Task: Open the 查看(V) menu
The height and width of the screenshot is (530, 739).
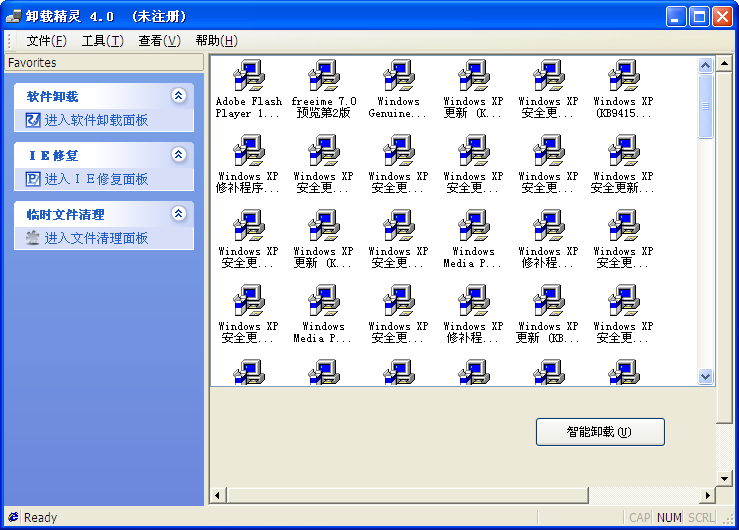Action: coord(159,41)
